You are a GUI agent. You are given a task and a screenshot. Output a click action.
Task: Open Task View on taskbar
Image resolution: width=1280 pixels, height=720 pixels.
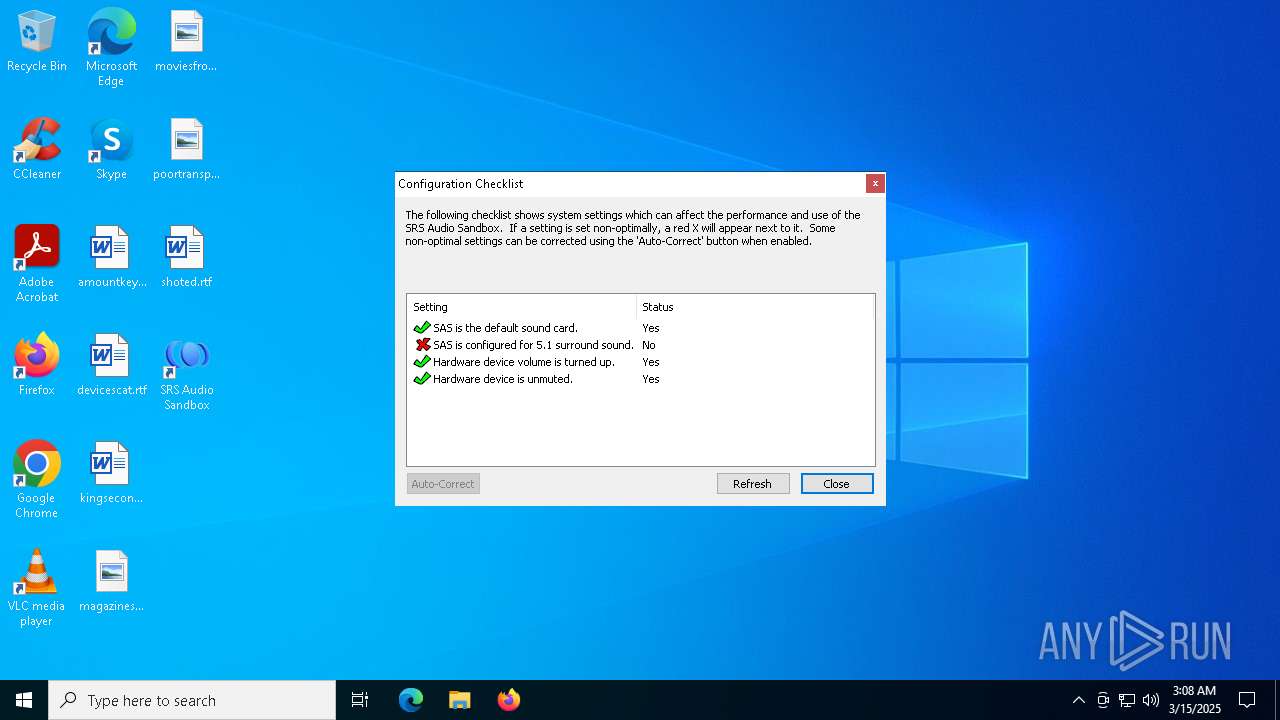(x=360, y=700)
